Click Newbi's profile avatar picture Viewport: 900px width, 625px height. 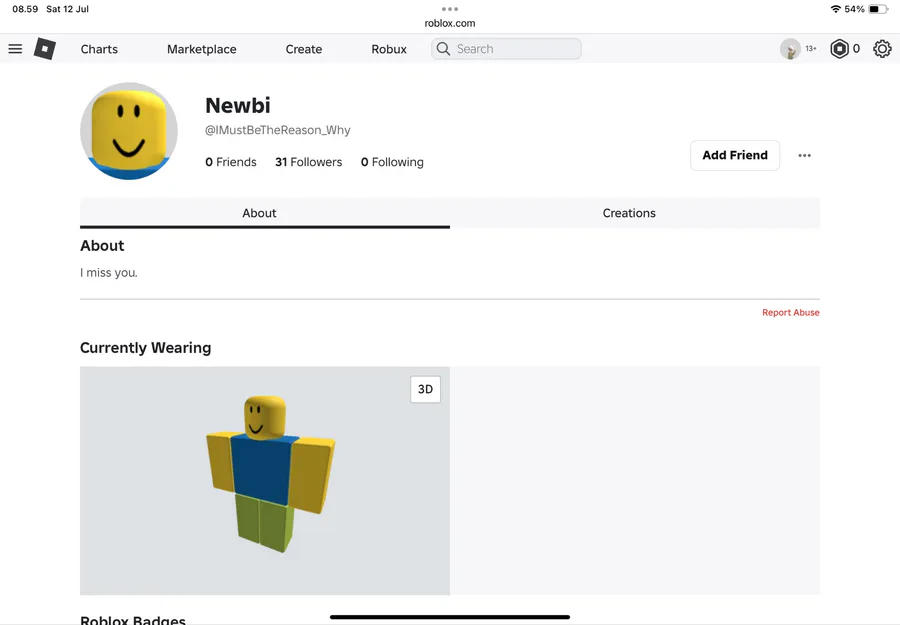coord(129,131)
